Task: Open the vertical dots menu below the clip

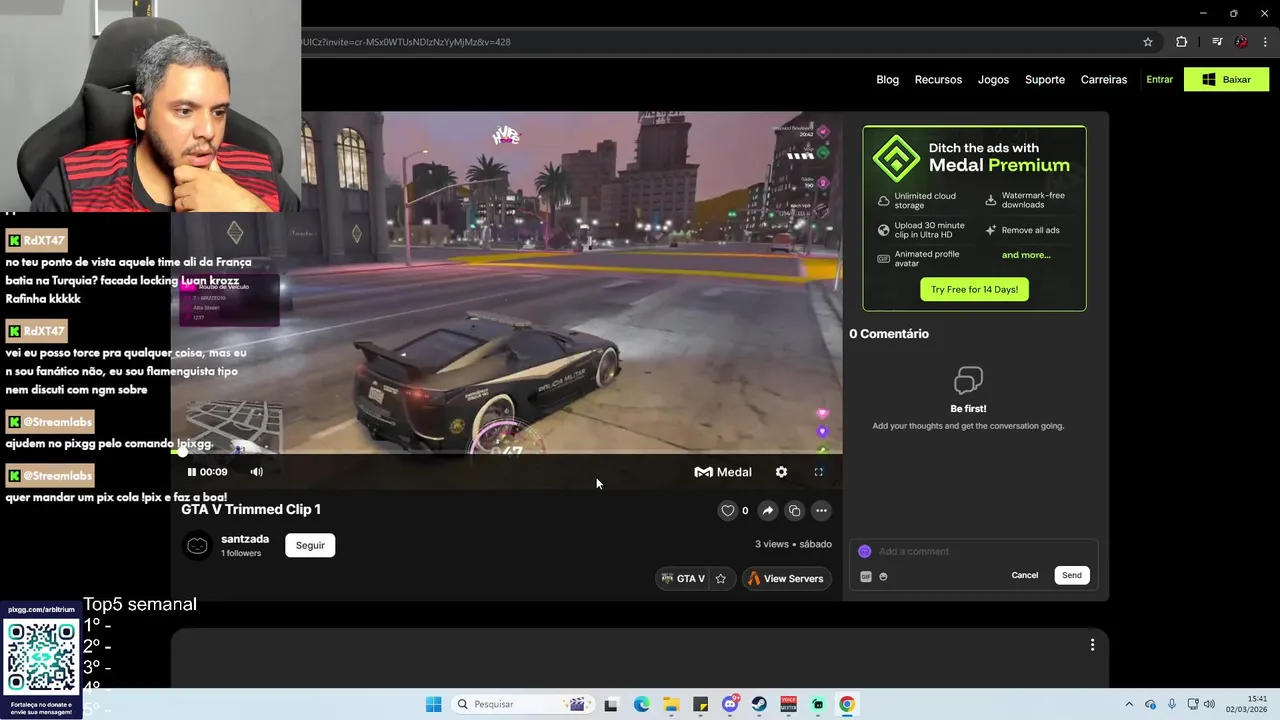Action: (1092, 645)
